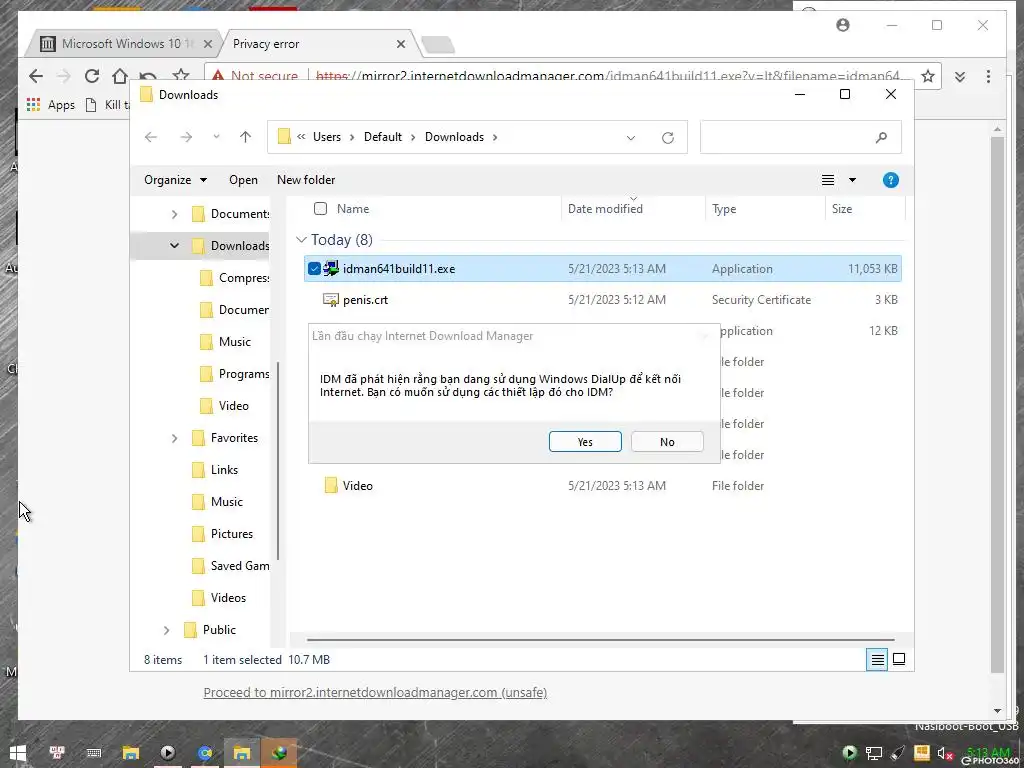
Task: Click Default in the address breadcrumb
Action: 383,136
